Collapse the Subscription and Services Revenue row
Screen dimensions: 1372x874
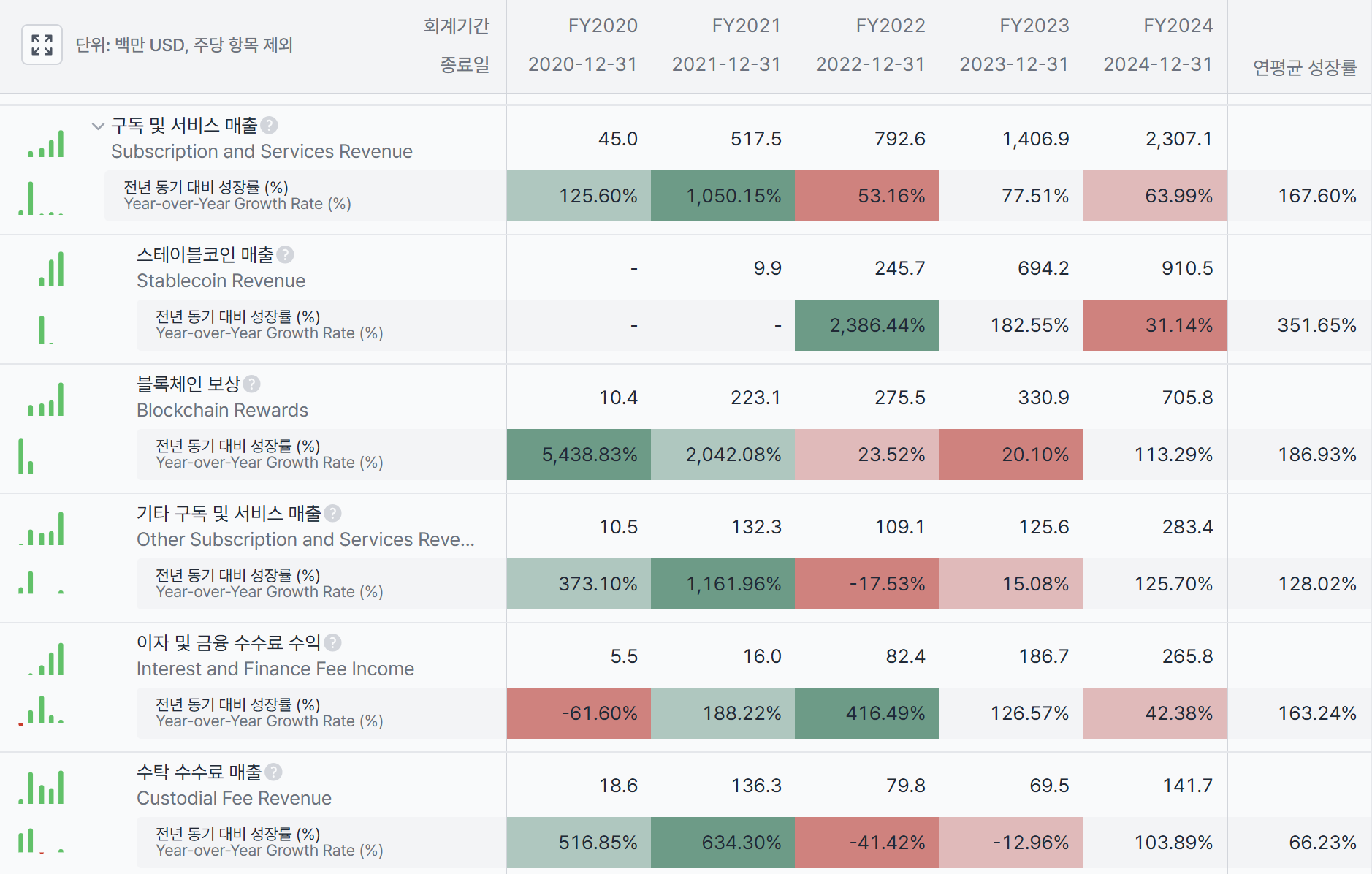pos(98,126)
